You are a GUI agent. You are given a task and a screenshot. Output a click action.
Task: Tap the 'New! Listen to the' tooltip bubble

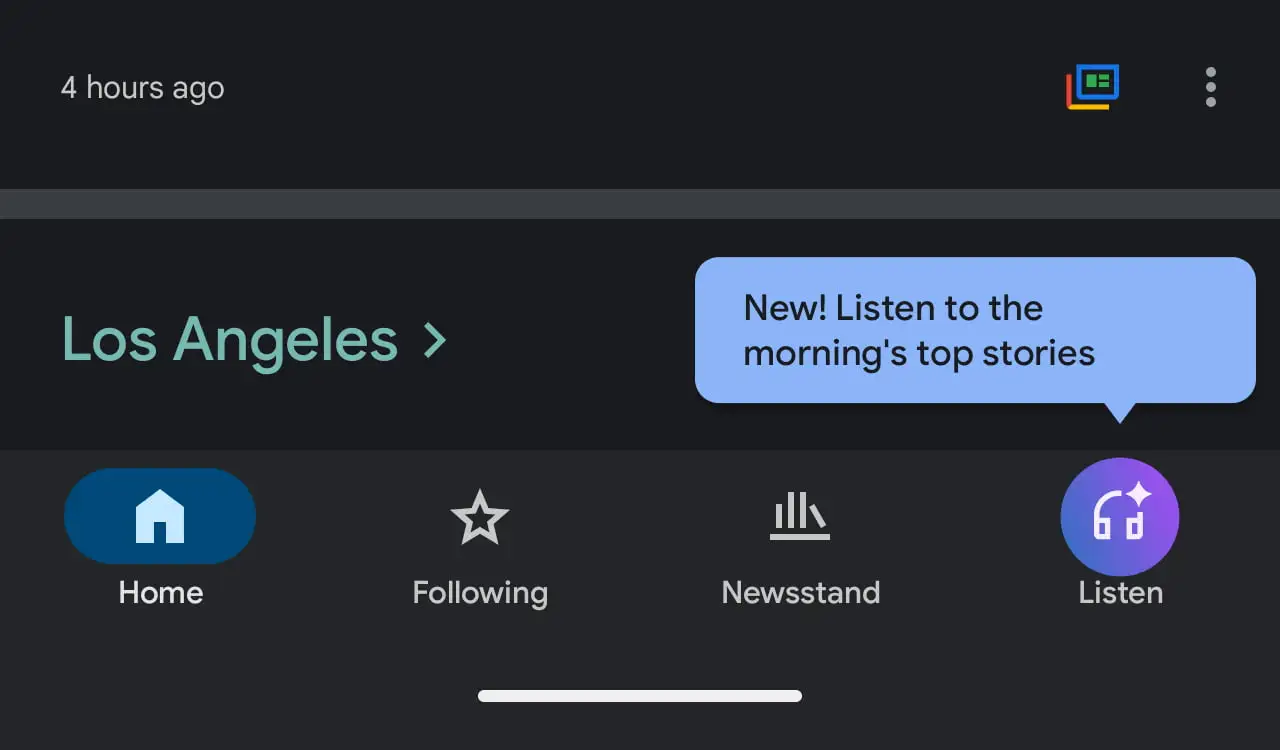pyautogui.click(x=893, y=308)
